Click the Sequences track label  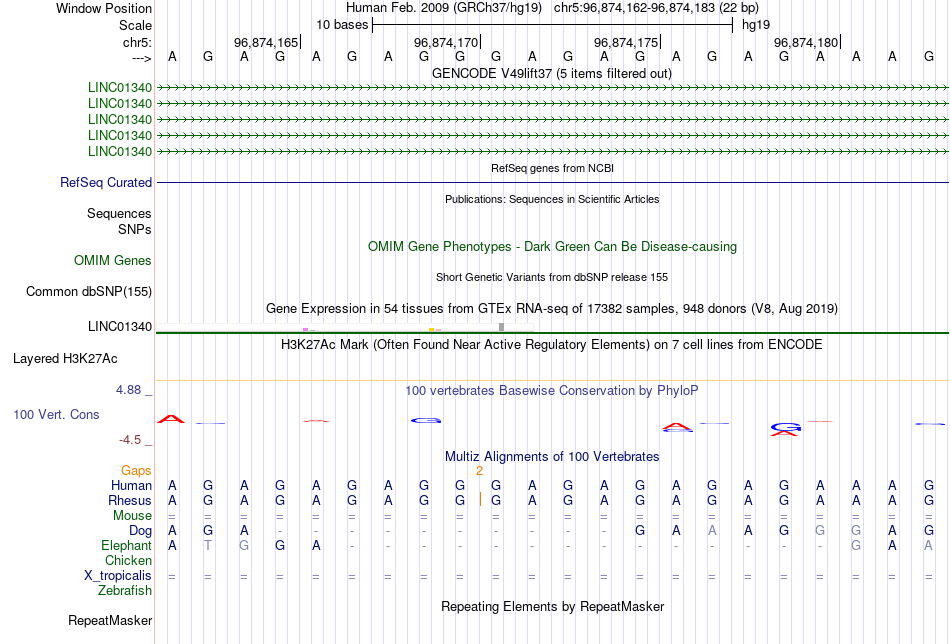[119, 213]
